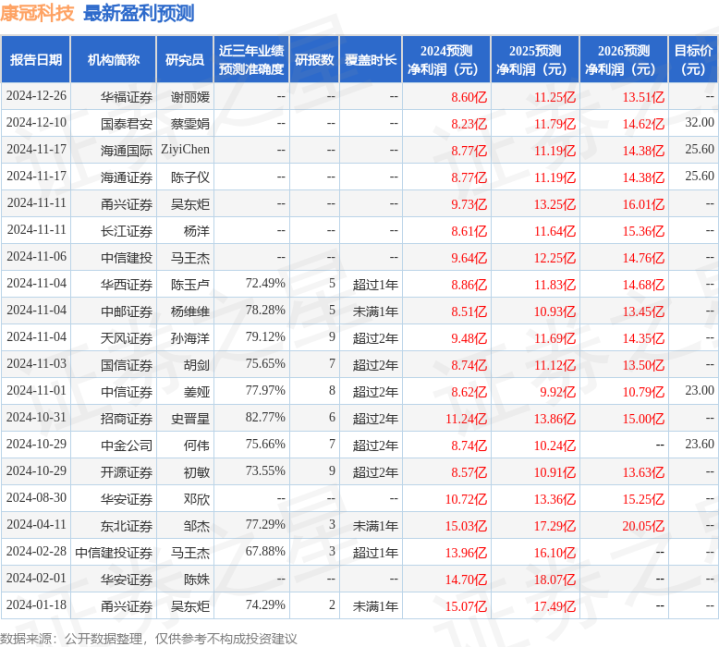Click 2024预测净利润 column header
This screenshot has width=719, height=647.
coord(446,60)
